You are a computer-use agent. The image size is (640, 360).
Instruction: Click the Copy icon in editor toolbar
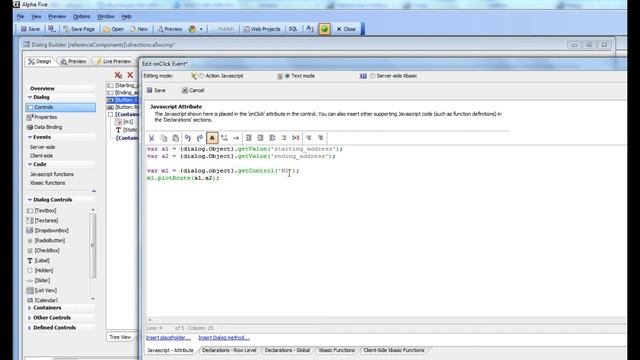click(x=164, y=138)
